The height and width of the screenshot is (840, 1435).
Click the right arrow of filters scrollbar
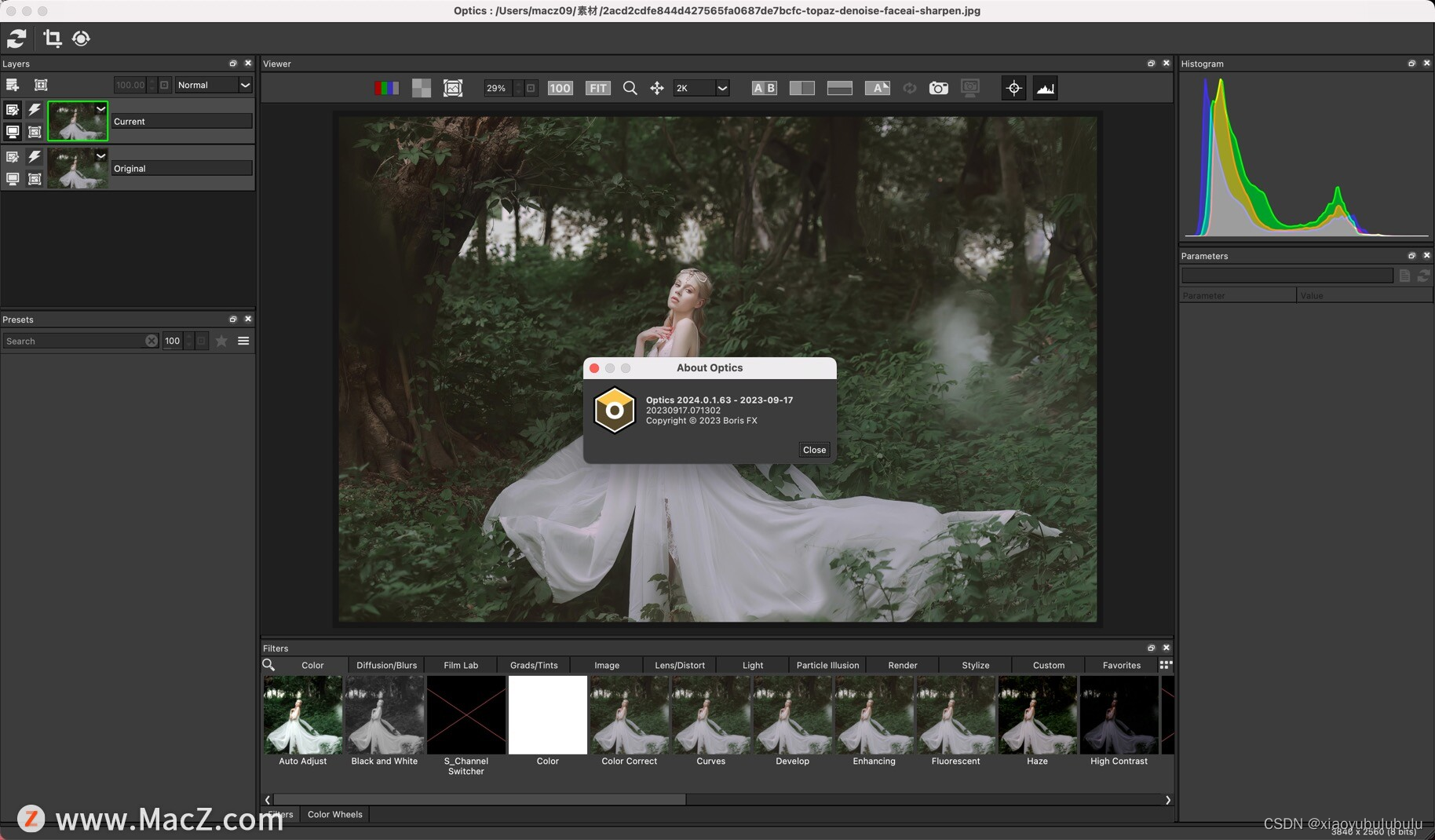click(x=1167, y=800)
